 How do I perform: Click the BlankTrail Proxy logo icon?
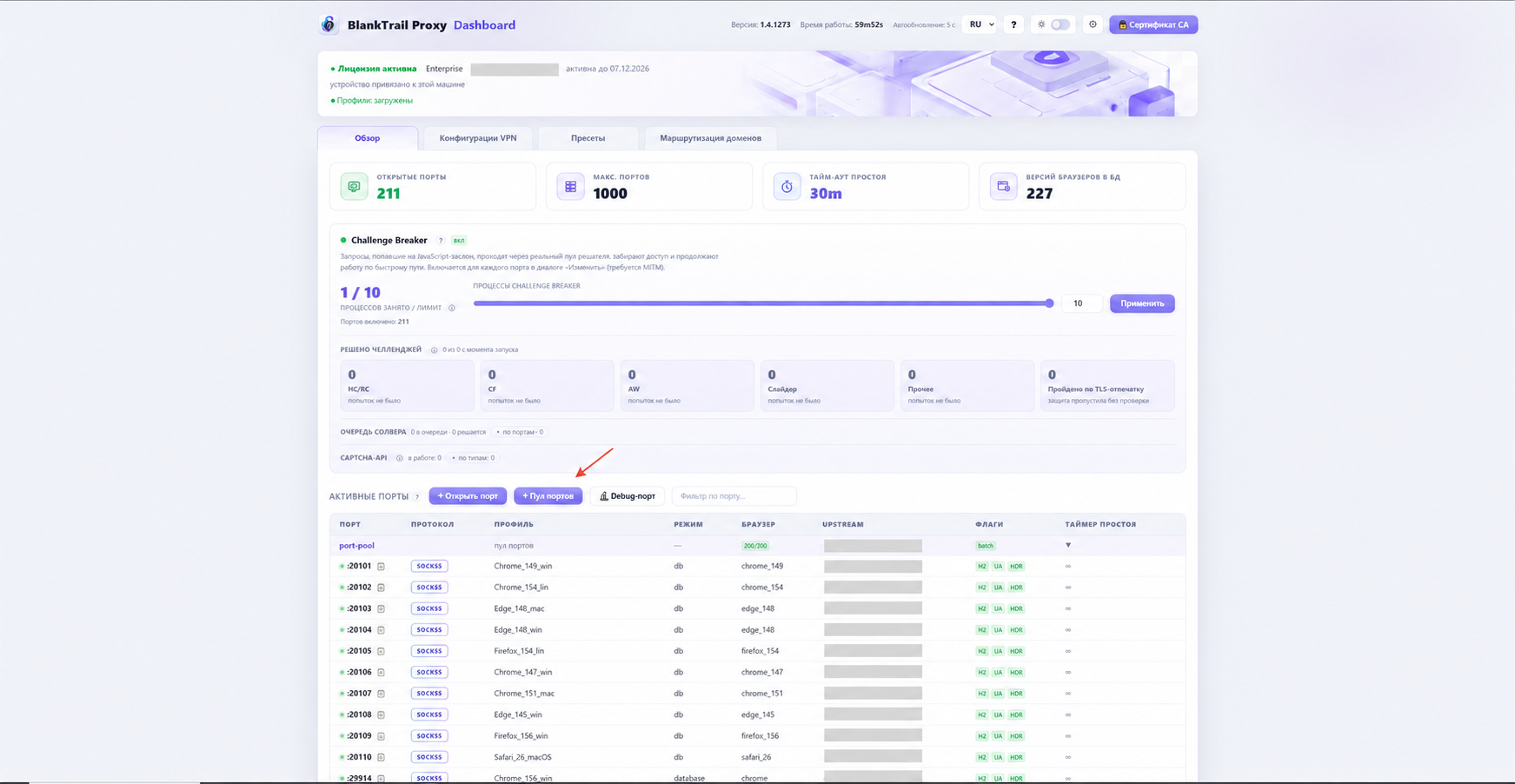[x=329, y=24]
